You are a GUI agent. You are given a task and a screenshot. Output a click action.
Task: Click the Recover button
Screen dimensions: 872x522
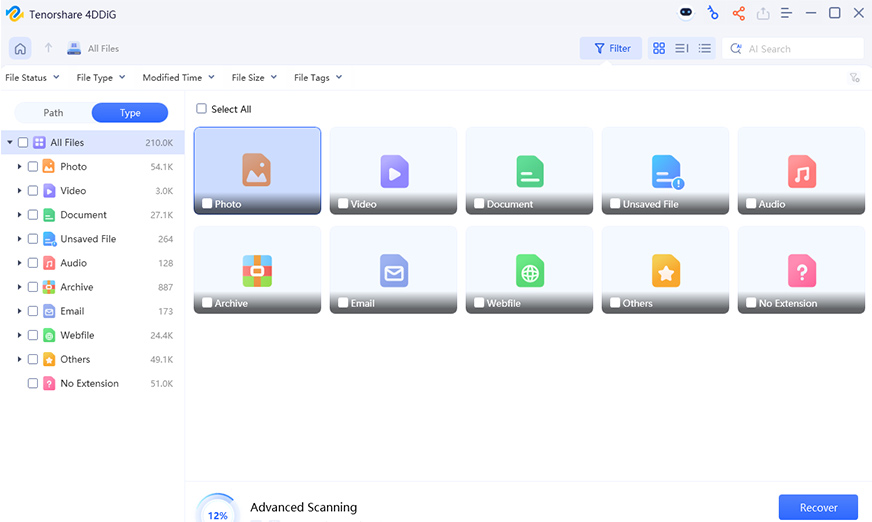pyautogui.click(x=818, y=507)
